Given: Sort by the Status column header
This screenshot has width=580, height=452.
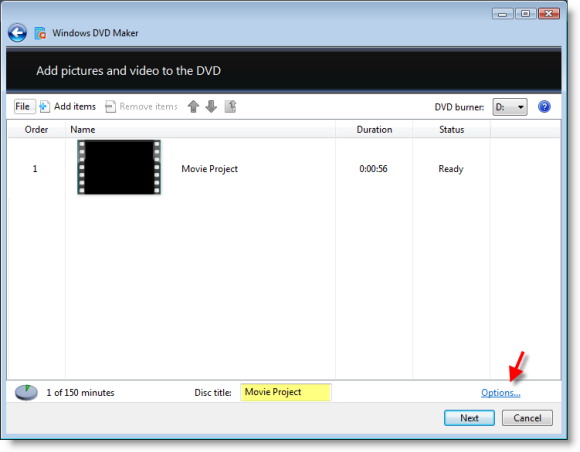Looking at the screenshot, I should [451, 129].
